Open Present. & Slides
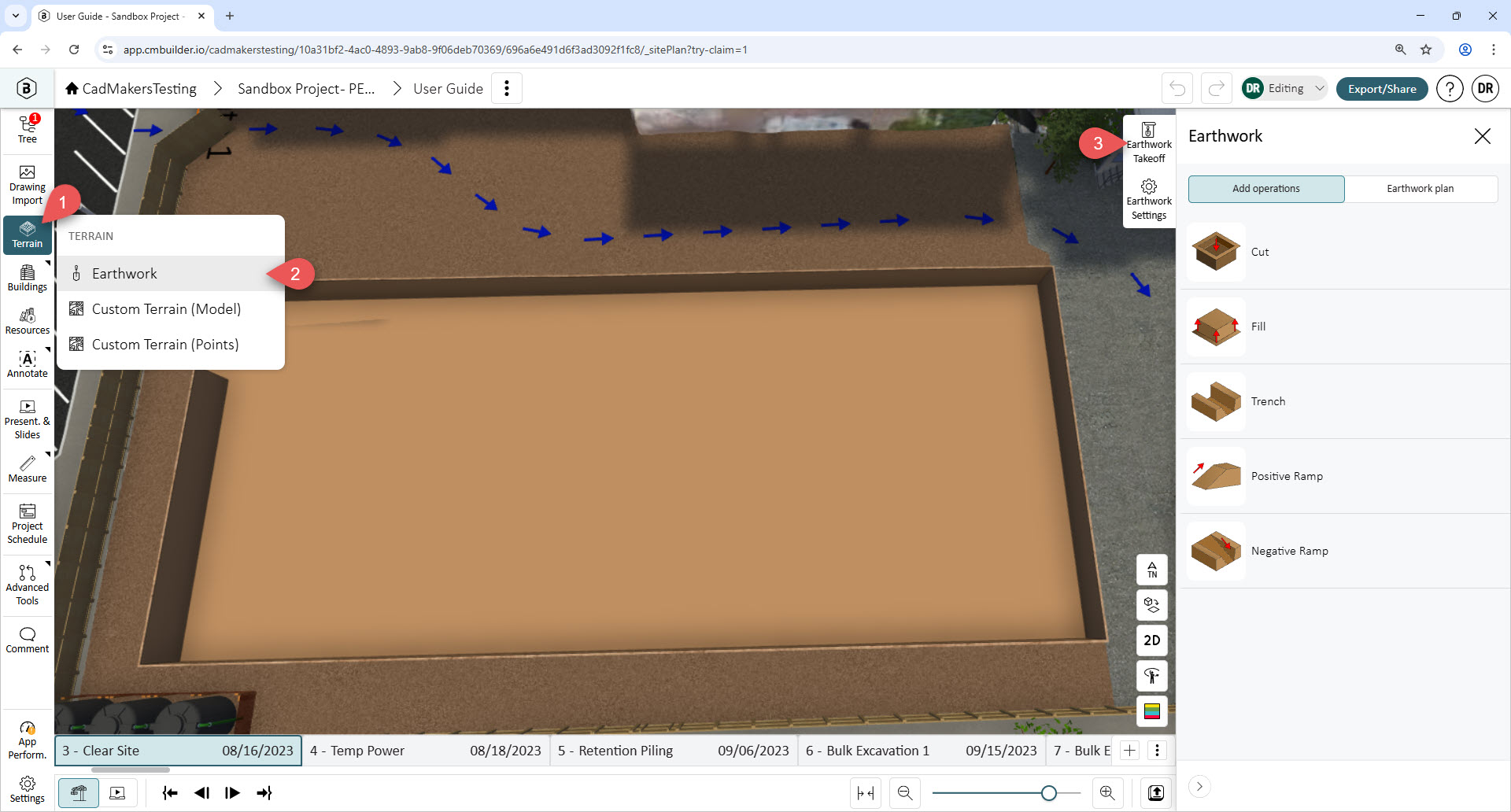The height and width of the screenshot is (812, 1511). [x=28, y=419]
